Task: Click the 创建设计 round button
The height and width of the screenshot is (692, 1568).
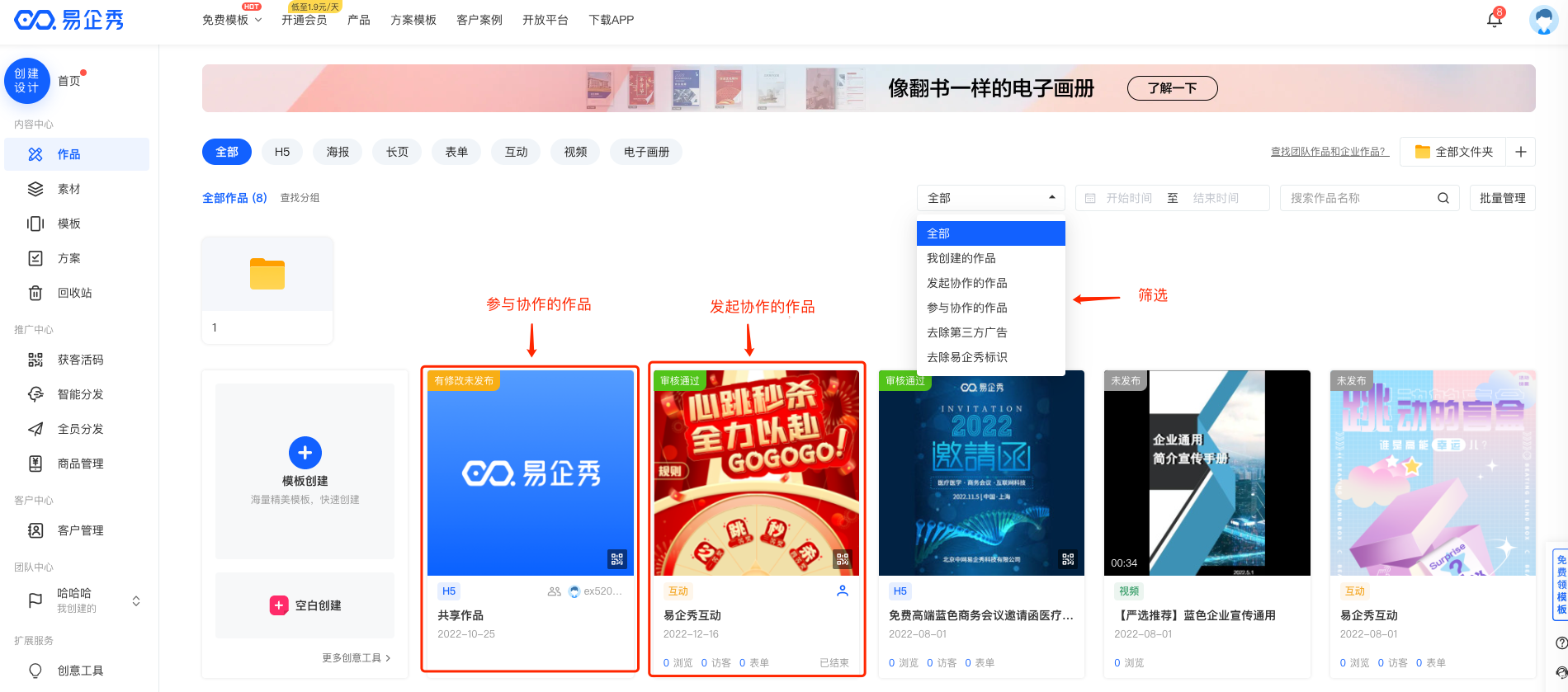Action: point(27,81)
